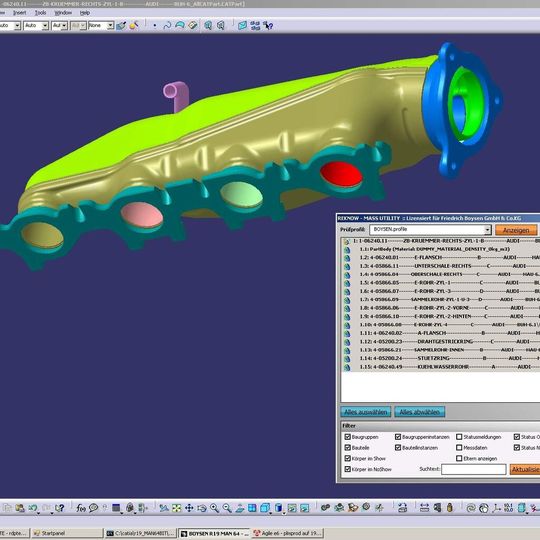Image resolution: width=540 pixels, height=540 pixels.
Task: Click the shading mode cylinder icon
Action: click(278, 508)
